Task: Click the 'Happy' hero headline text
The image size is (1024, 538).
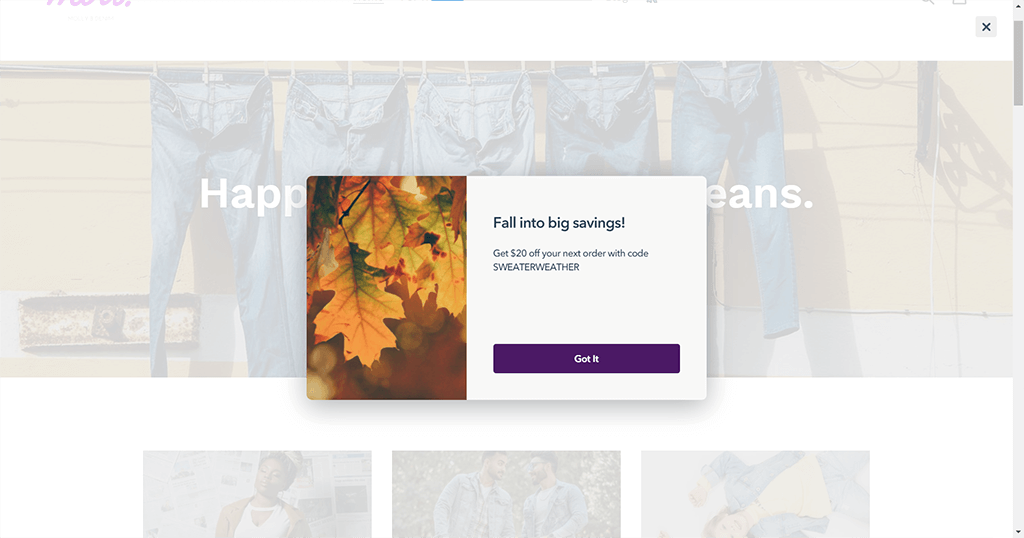Action: [253, 194]
